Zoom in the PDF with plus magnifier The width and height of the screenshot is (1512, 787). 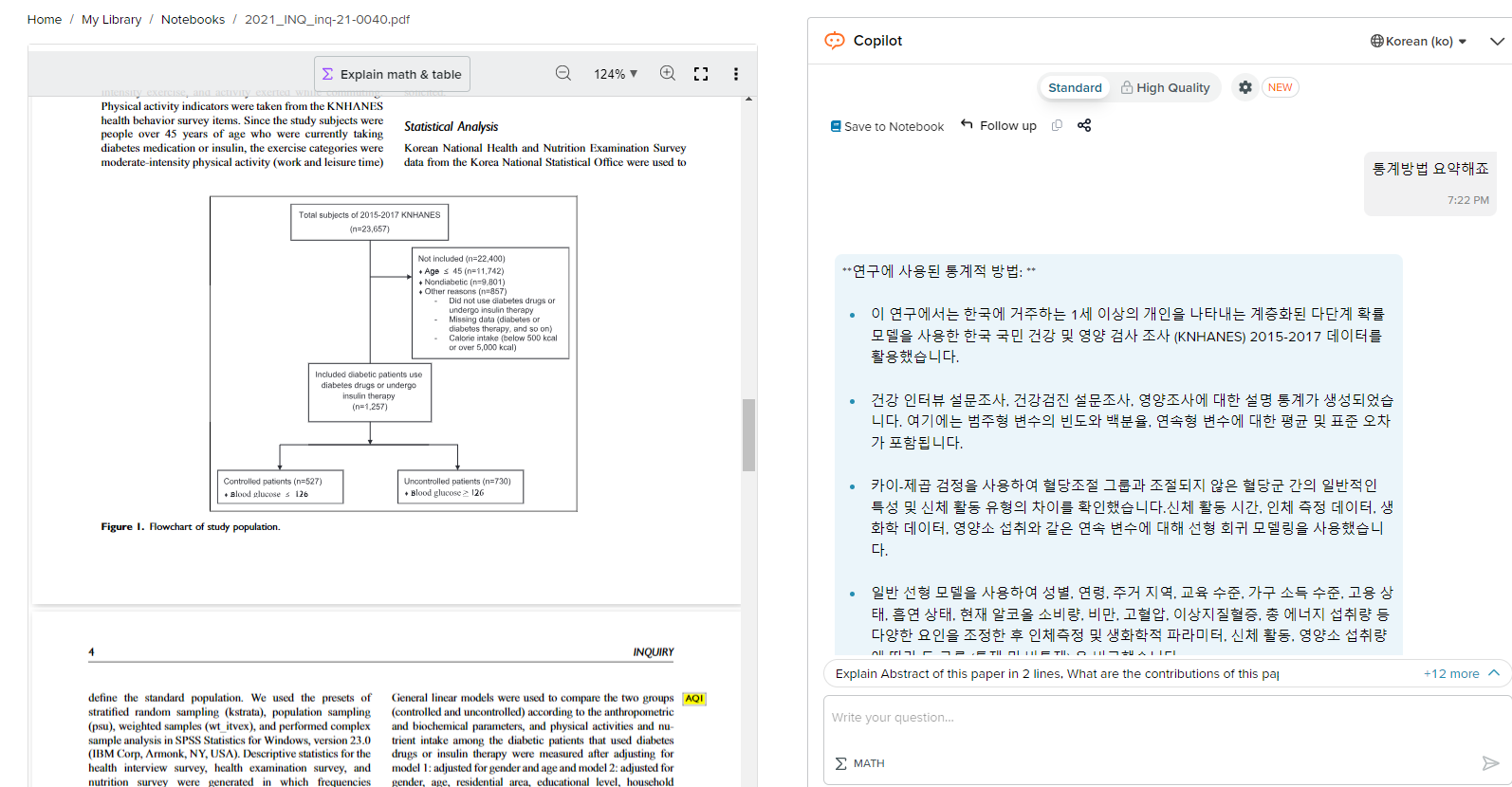click(668, 73)
